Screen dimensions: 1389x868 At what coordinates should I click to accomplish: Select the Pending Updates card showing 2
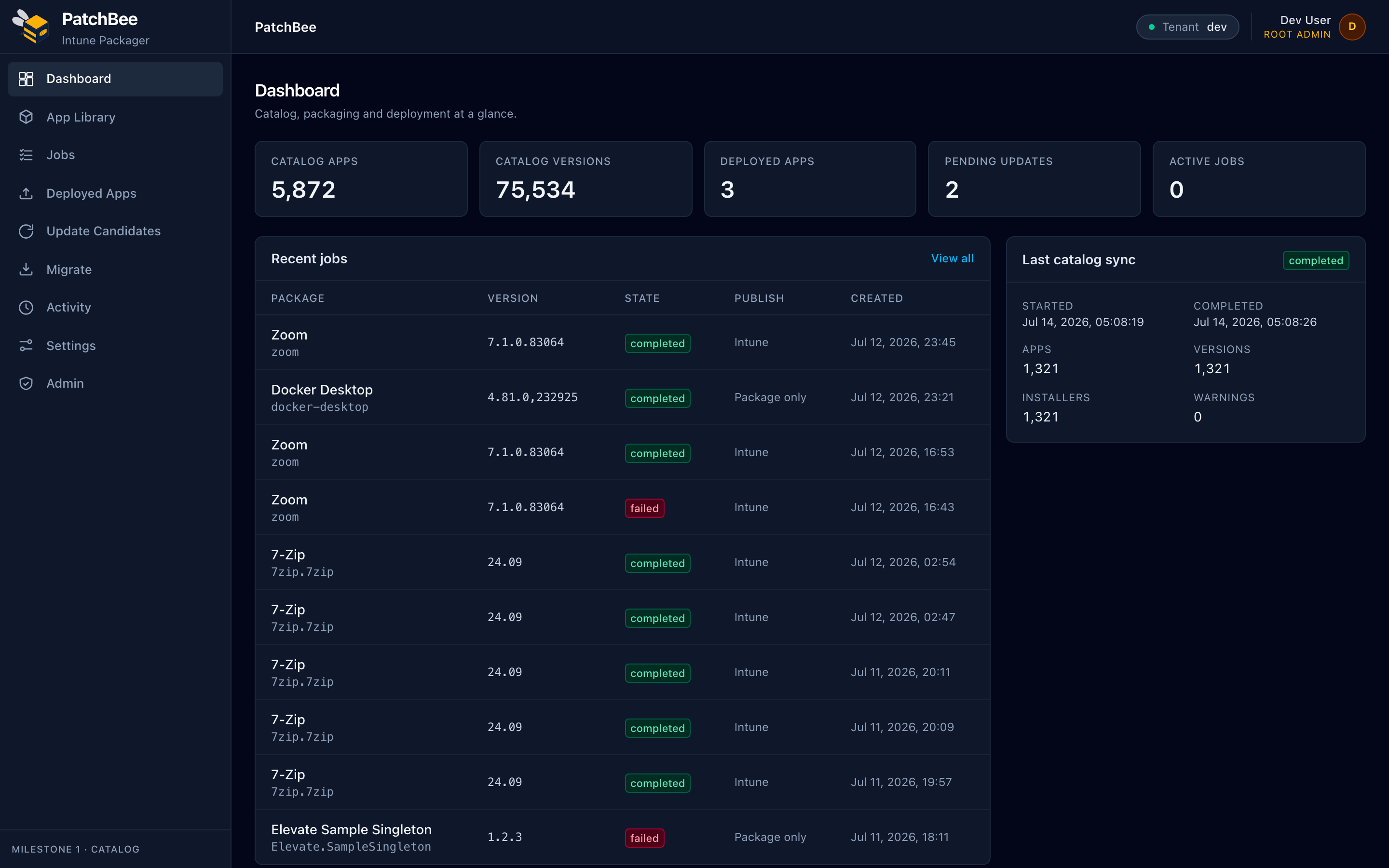pyautogui.click(x=1035, y=178)
